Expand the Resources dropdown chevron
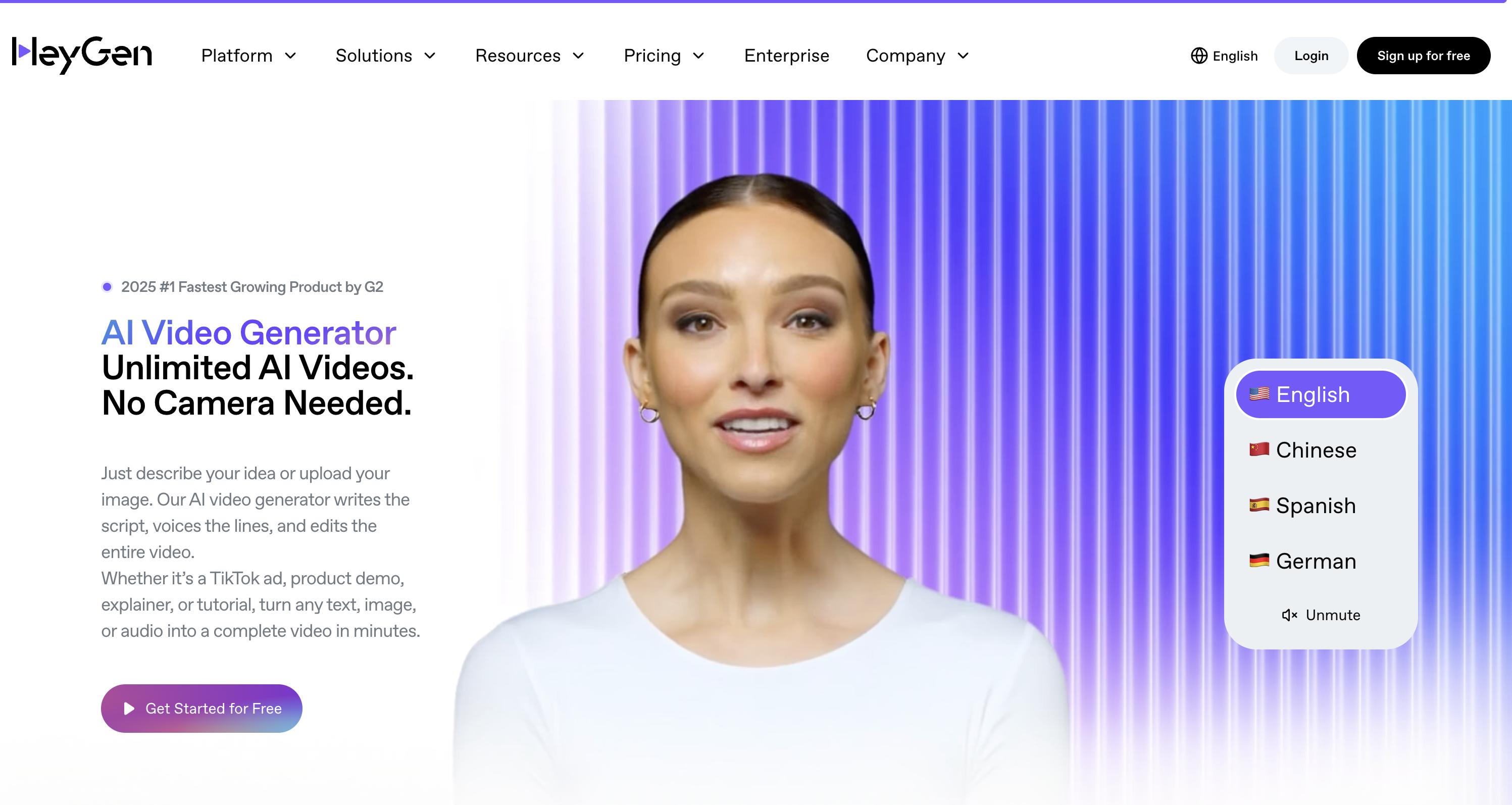This screenshot has height=805, width=1512. click(579, 56)
